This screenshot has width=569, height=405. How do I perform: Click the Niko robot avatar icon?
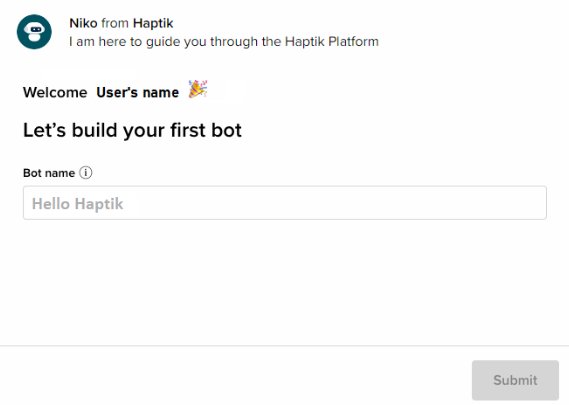34,32
